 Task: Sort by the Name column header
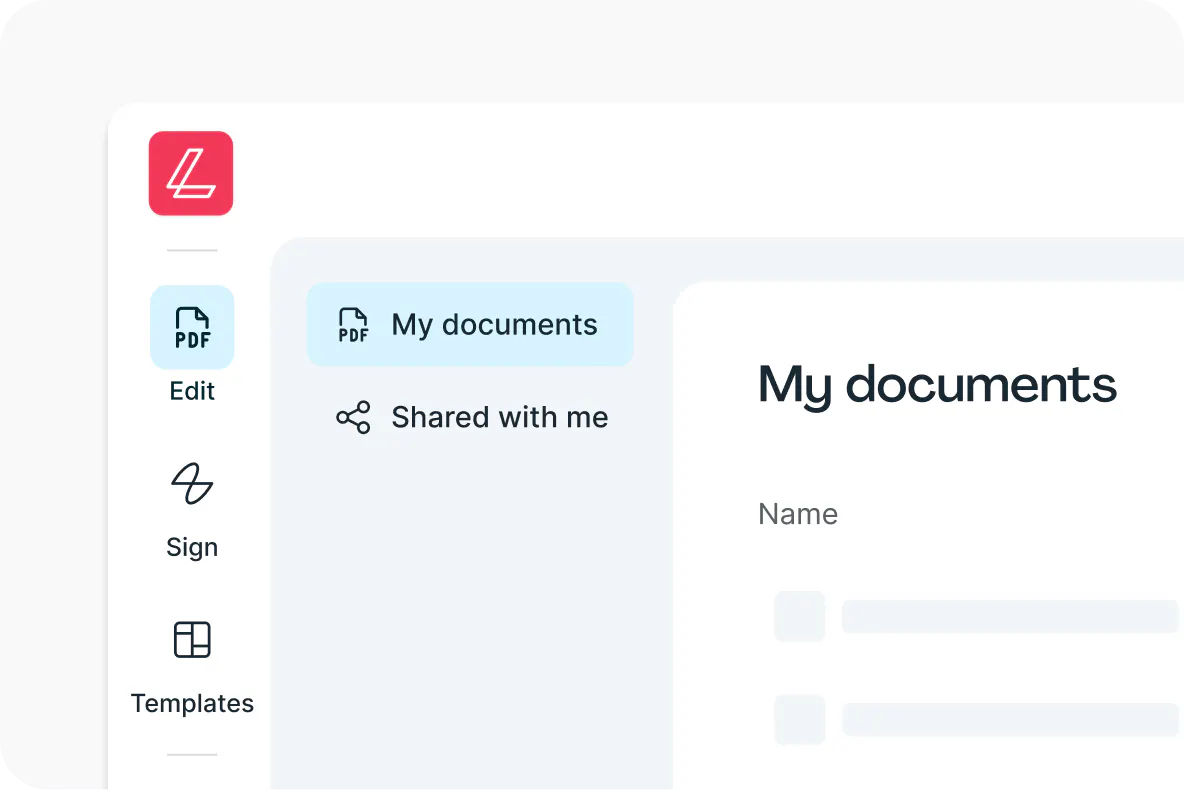[x=798, y=514]
